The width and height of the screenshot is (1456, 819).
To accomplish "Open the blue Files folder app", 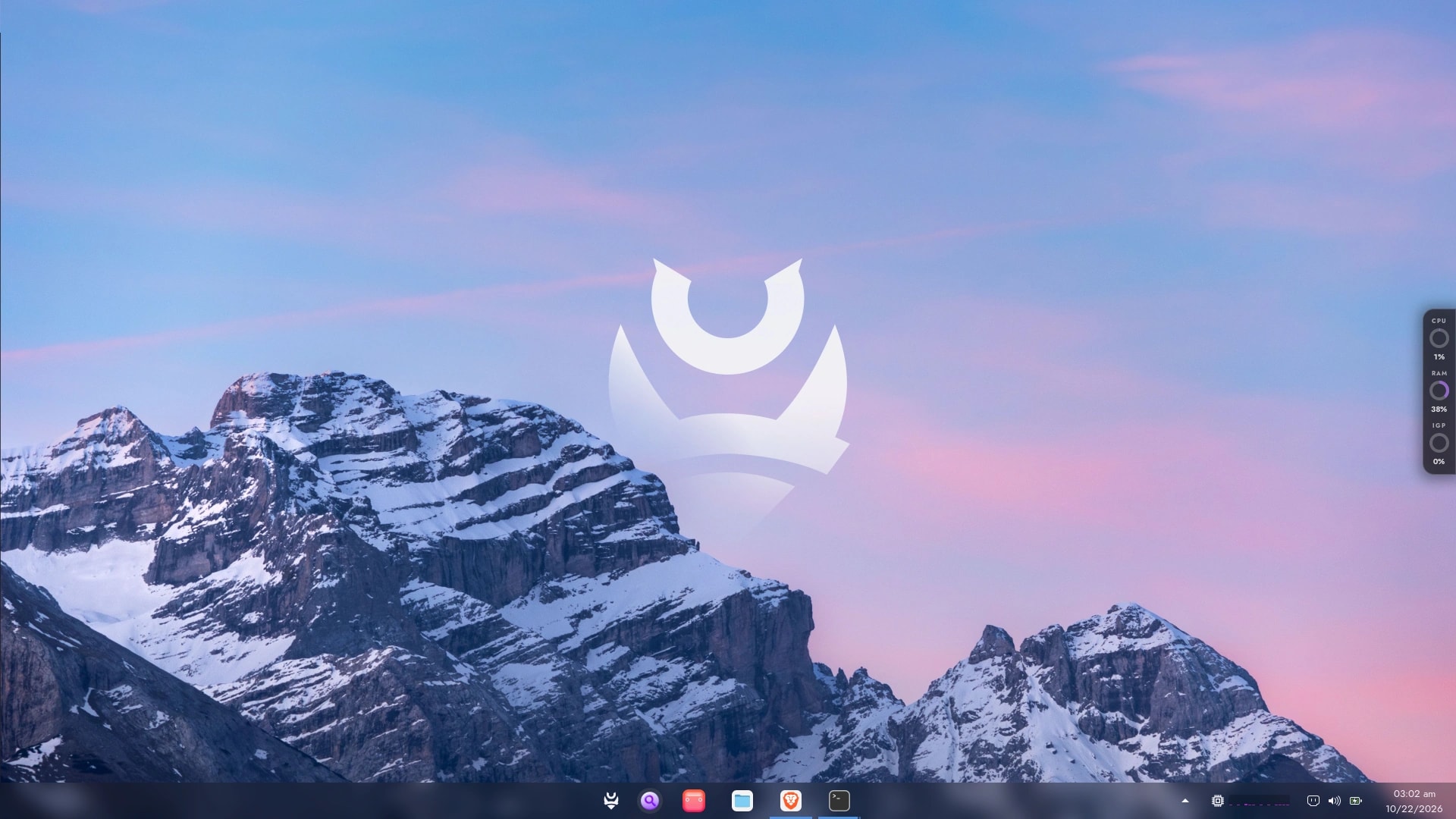I will pos(742,801).
